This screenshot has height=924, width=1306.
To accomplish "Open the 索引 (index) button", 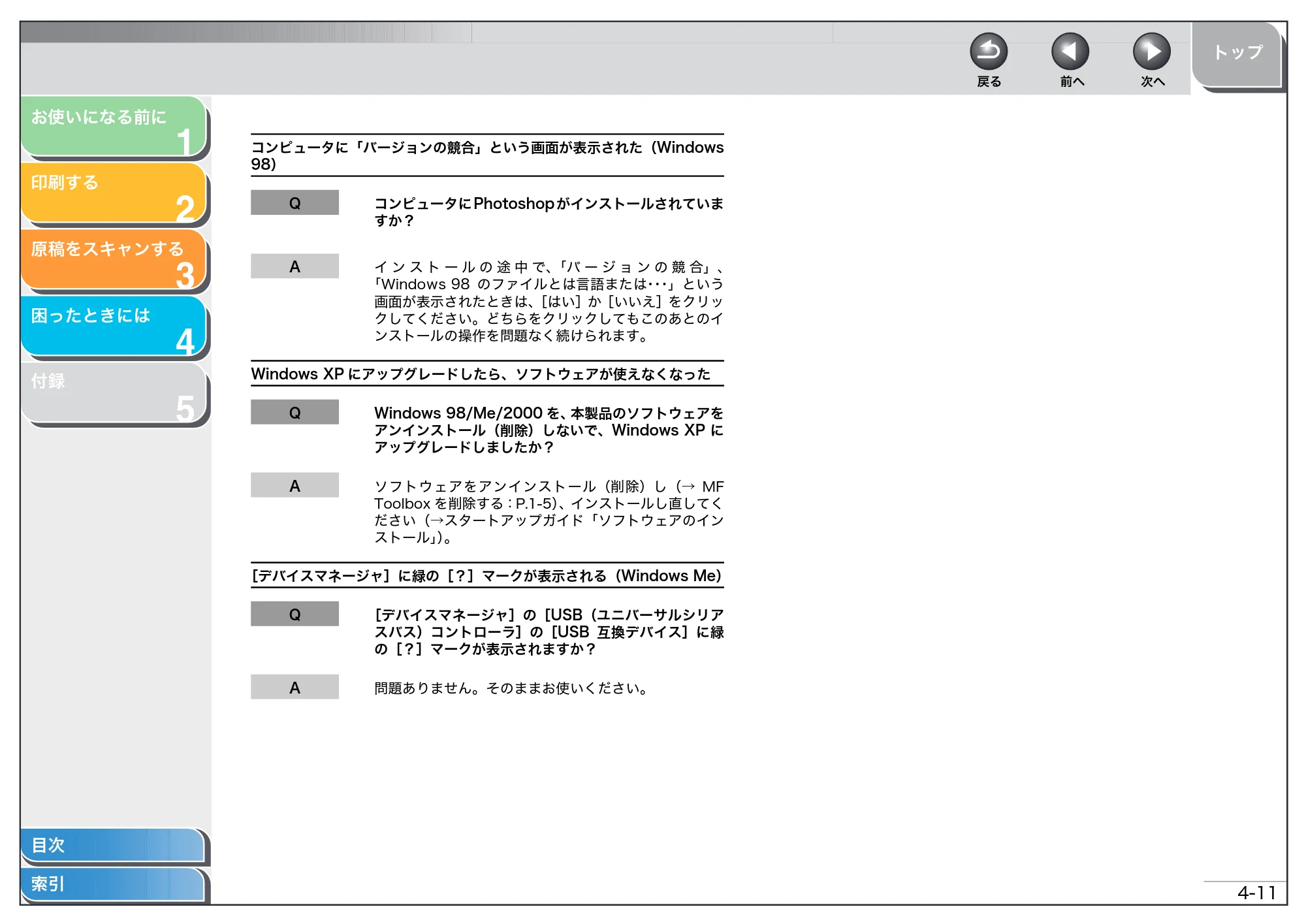I will pyautogui.click(x=113, y=884).
